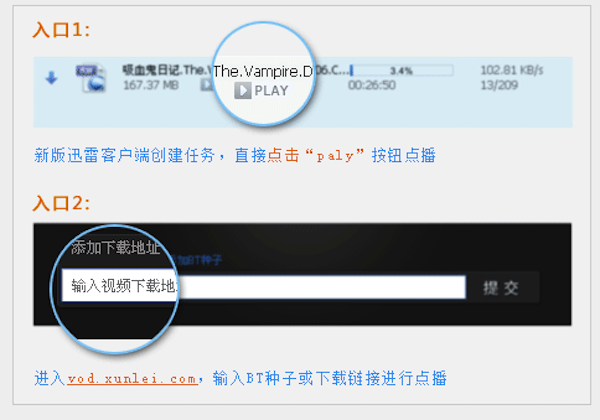
Task: Click the orange 点击 "paly" text
Action: (315, 155)
